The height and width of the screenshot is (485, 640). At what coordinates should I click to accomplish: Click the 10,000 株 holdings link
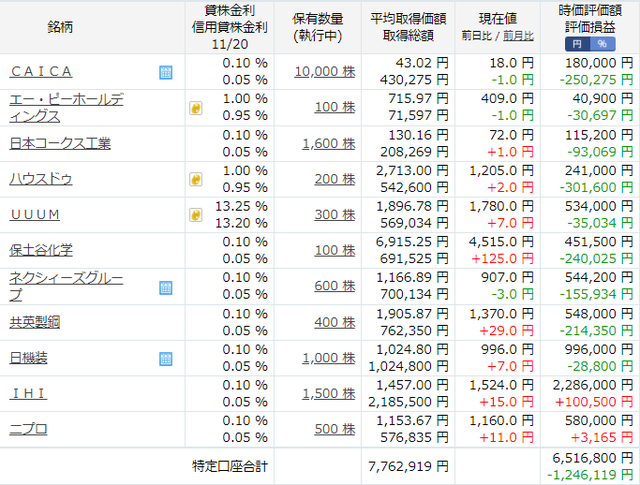325,71
